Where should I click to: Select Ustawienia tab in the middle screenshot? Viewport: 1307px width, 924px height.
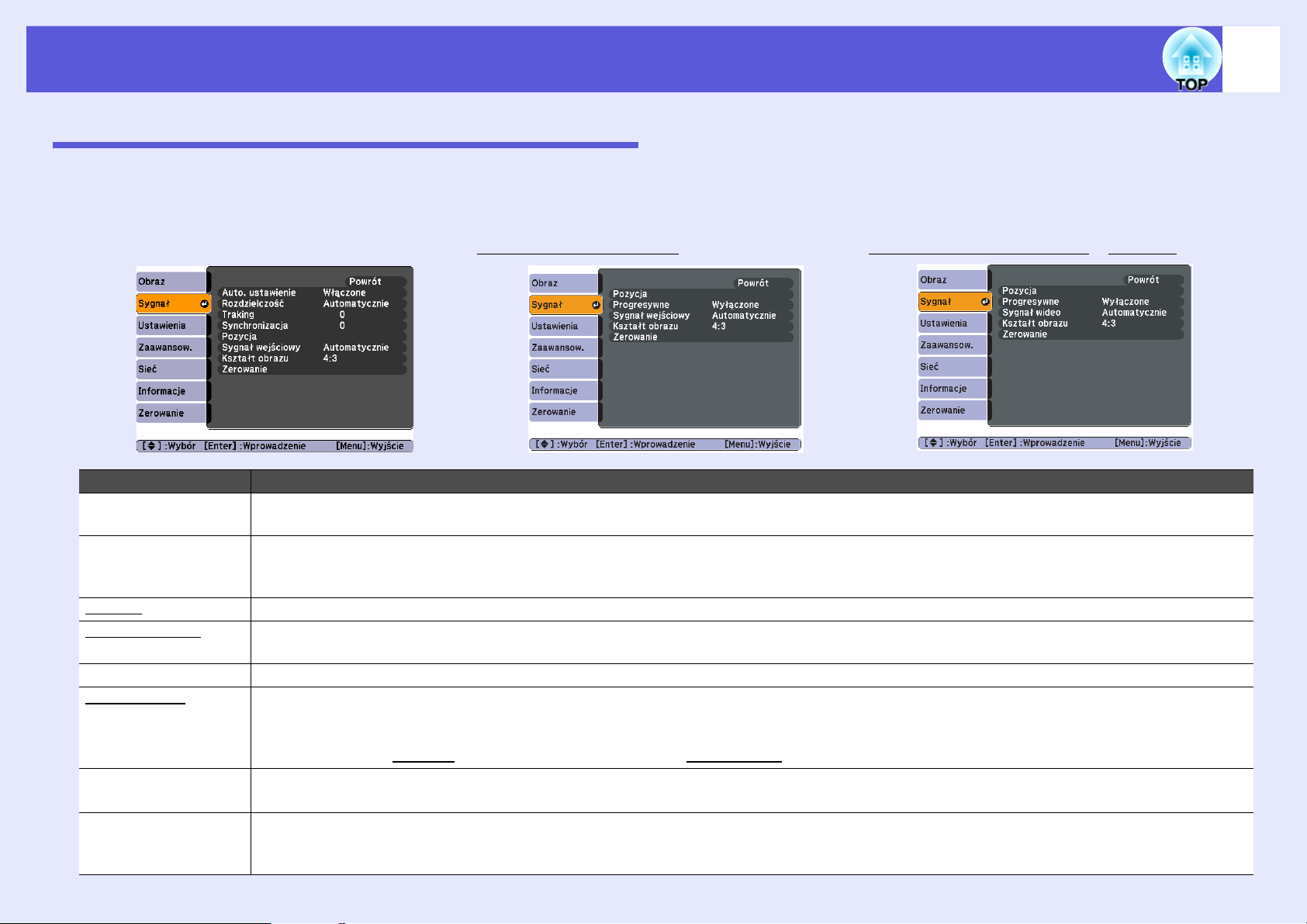pyautogui.click(x=564, y=327)
